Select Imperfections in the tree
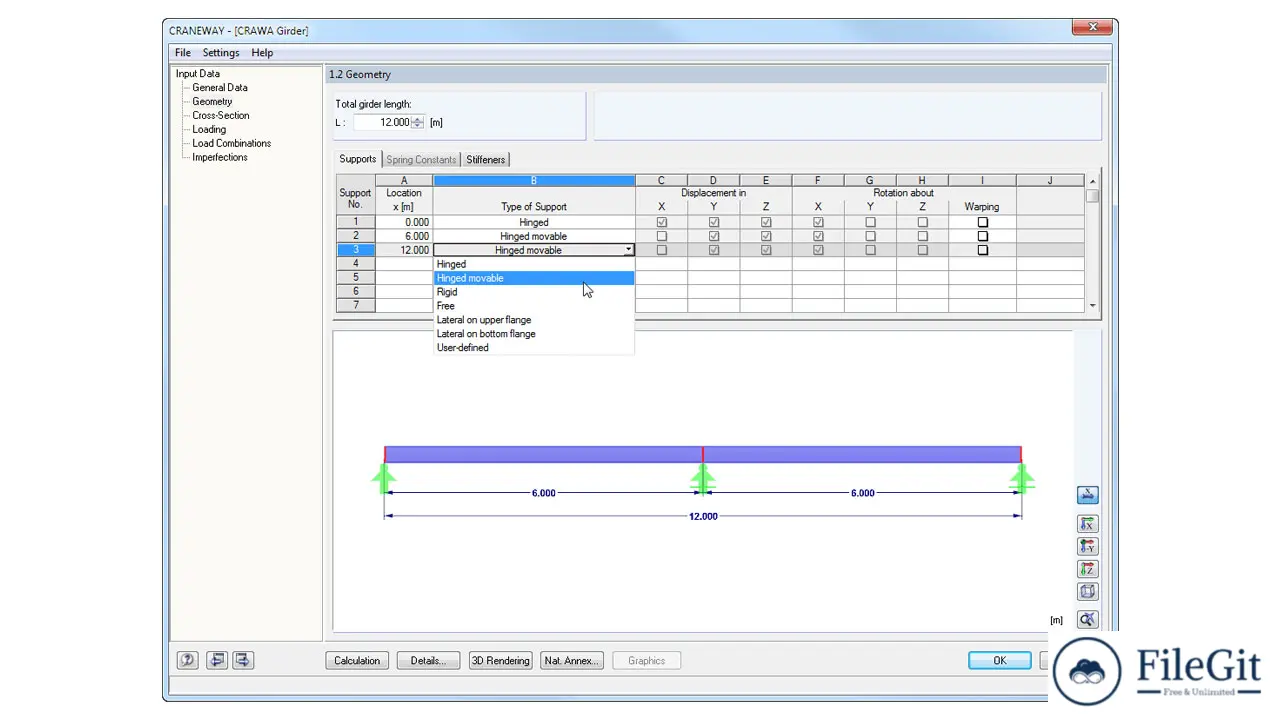 (x=220, y=158)
